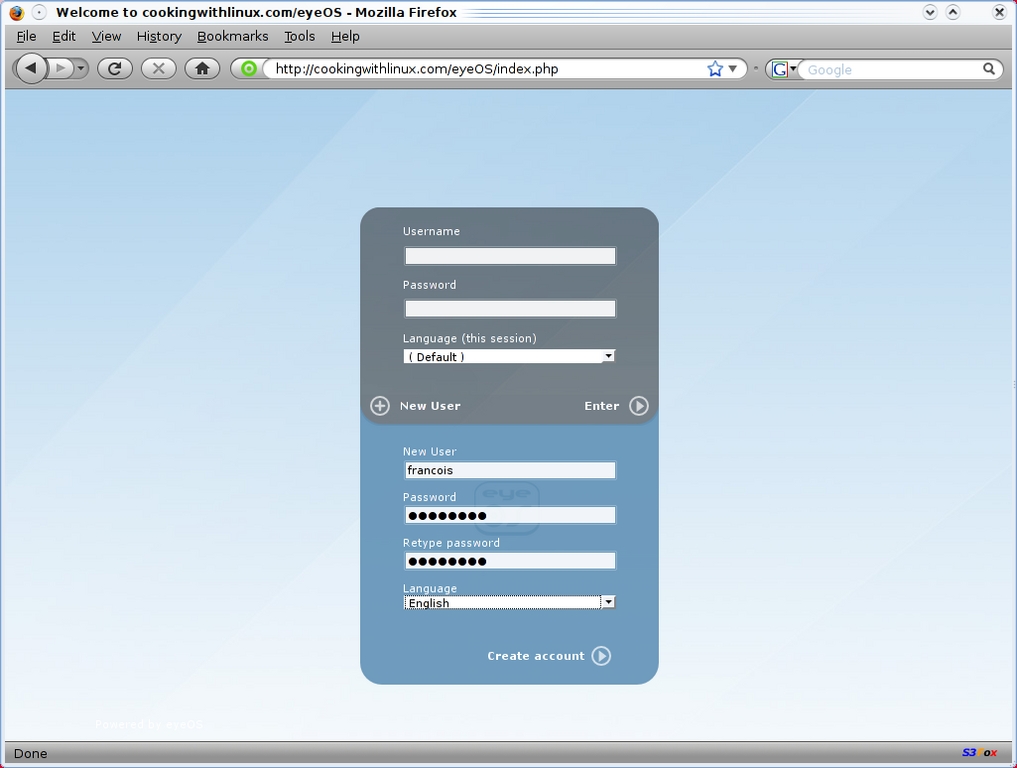Open the Tools menu

pyautogui.click(x=299, y=36)
